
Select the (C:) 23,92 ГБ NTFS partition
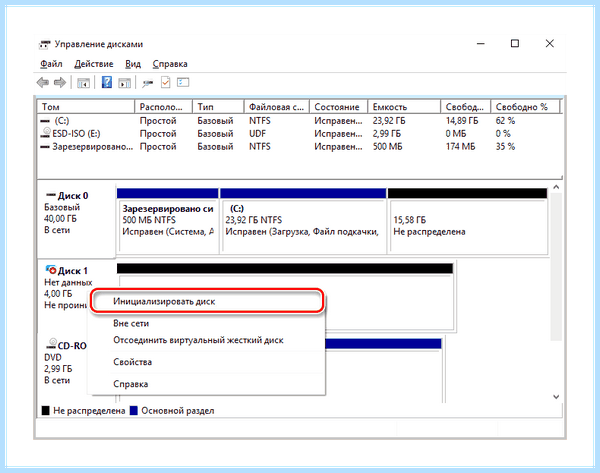303,221
